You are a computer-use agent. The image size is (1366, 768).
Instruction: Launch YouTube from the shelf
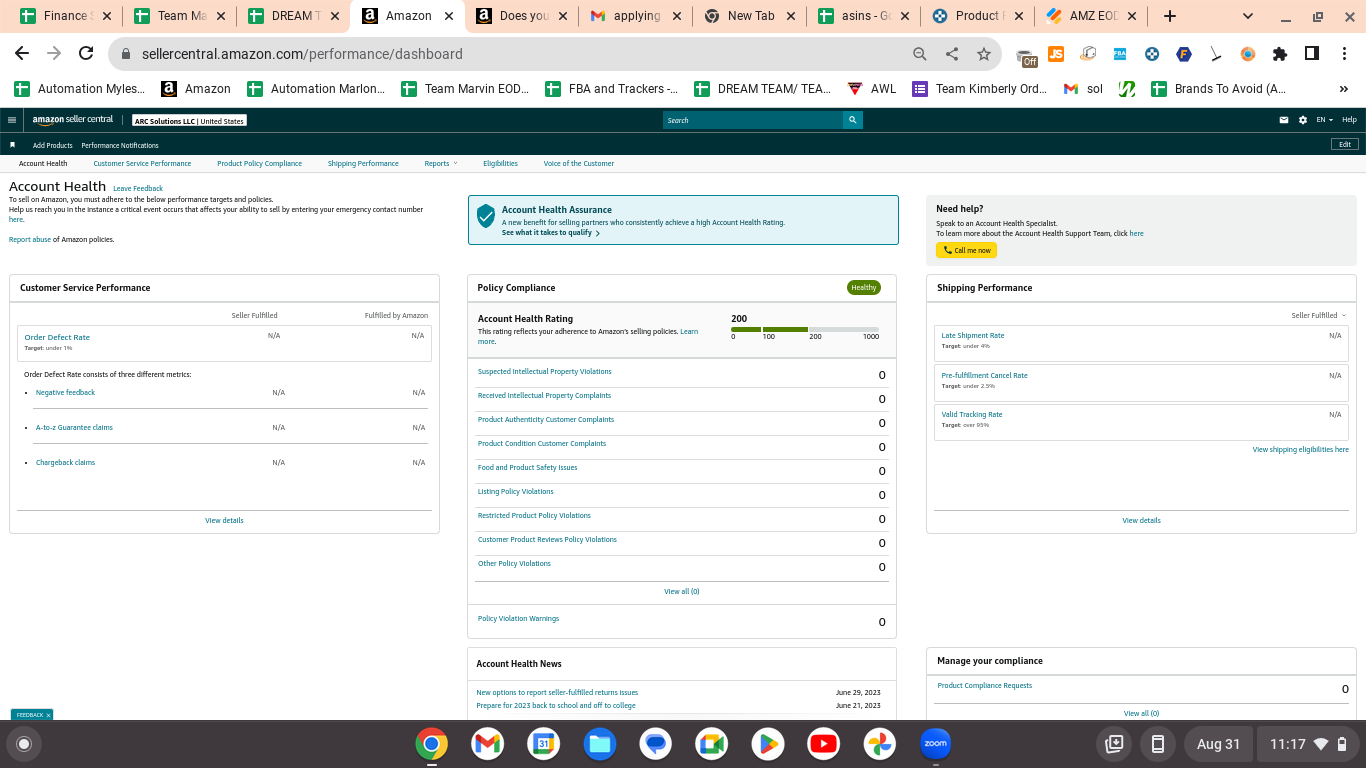pyautogui.click(x=824, y=744)
